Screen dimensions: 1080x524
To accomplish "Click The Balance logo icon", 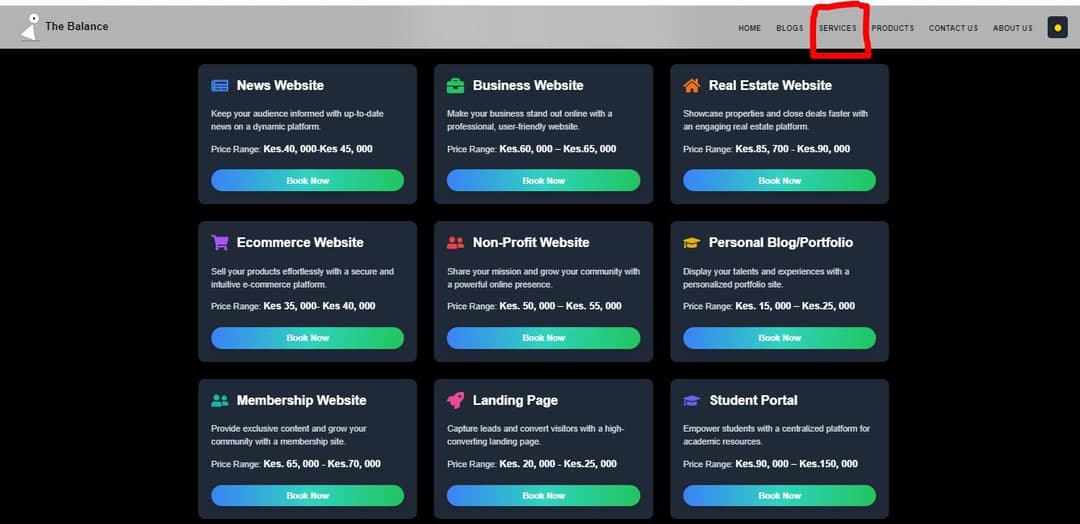I will [30, 27].
